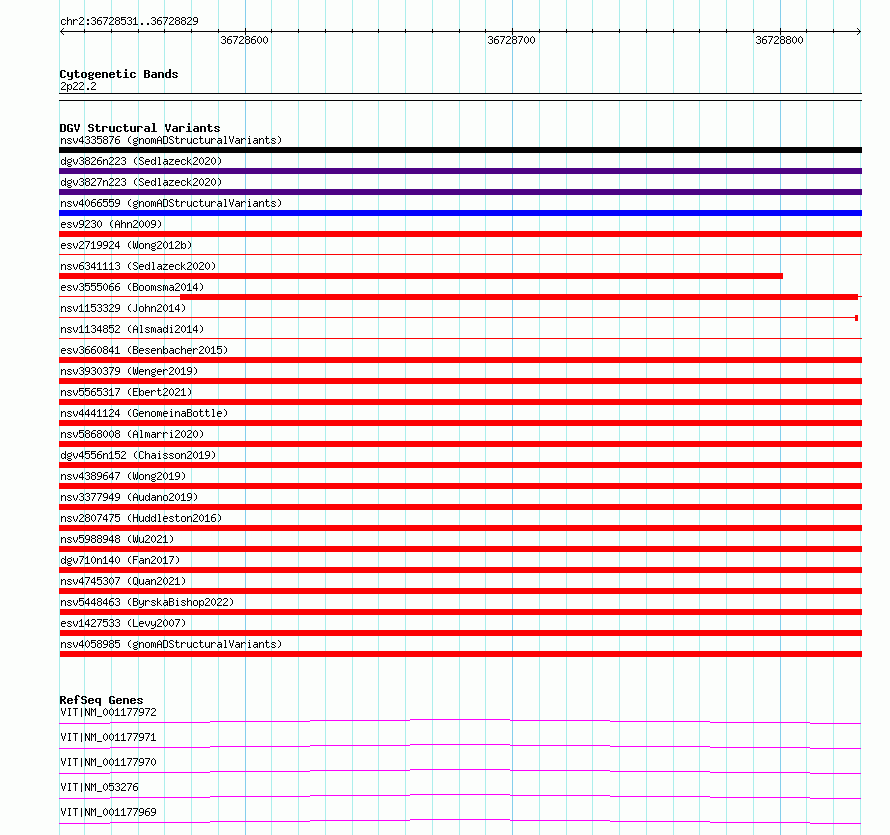This screenshot has height=835, width=890.
Task: Click nsv3930379 (Wenger2019) label
Action: tap(129, 371)
